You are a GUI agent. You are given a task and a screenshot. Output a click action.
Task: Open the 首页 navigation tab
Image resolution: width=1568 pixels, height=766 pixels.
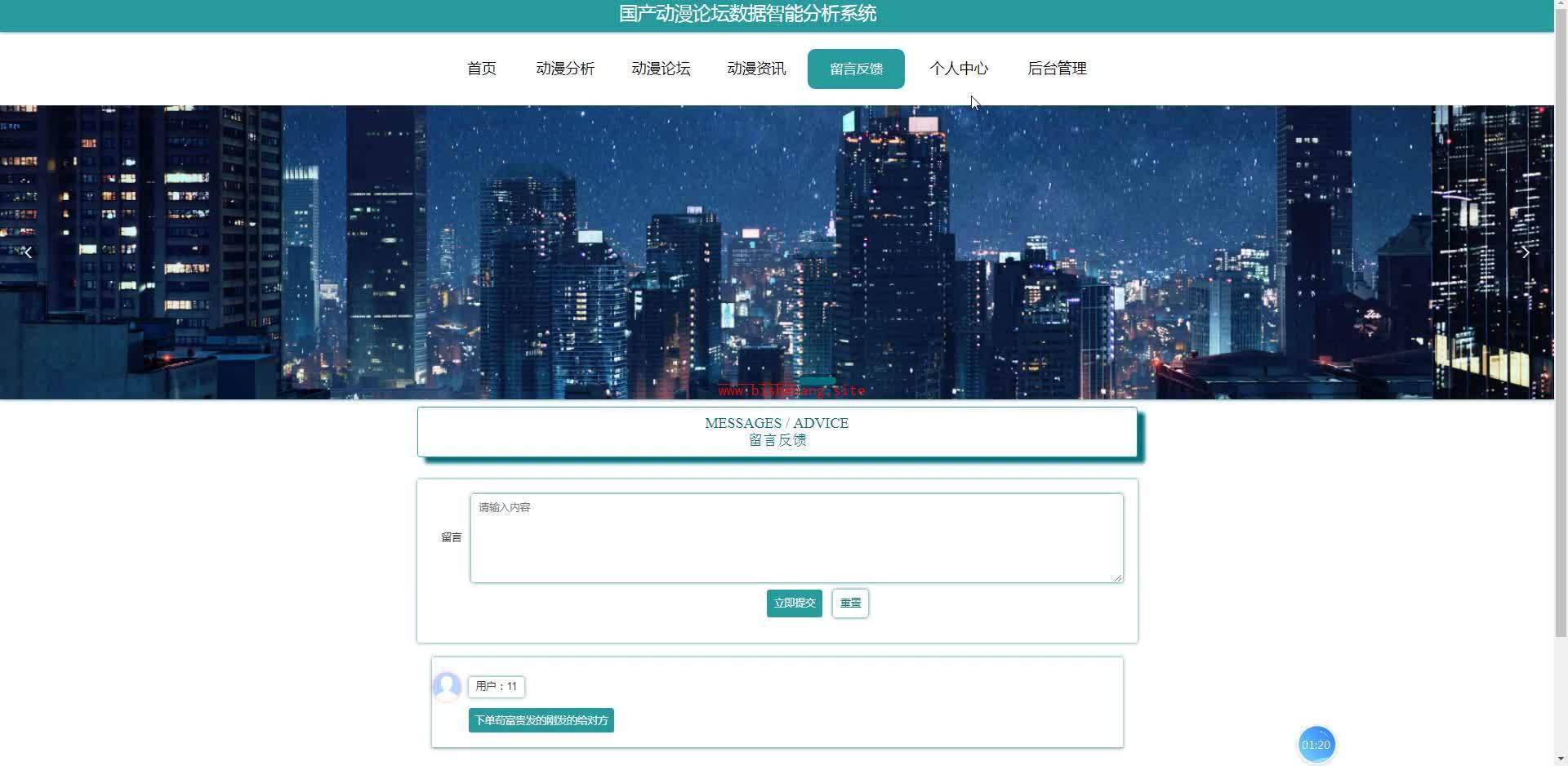tap(482, 69)
